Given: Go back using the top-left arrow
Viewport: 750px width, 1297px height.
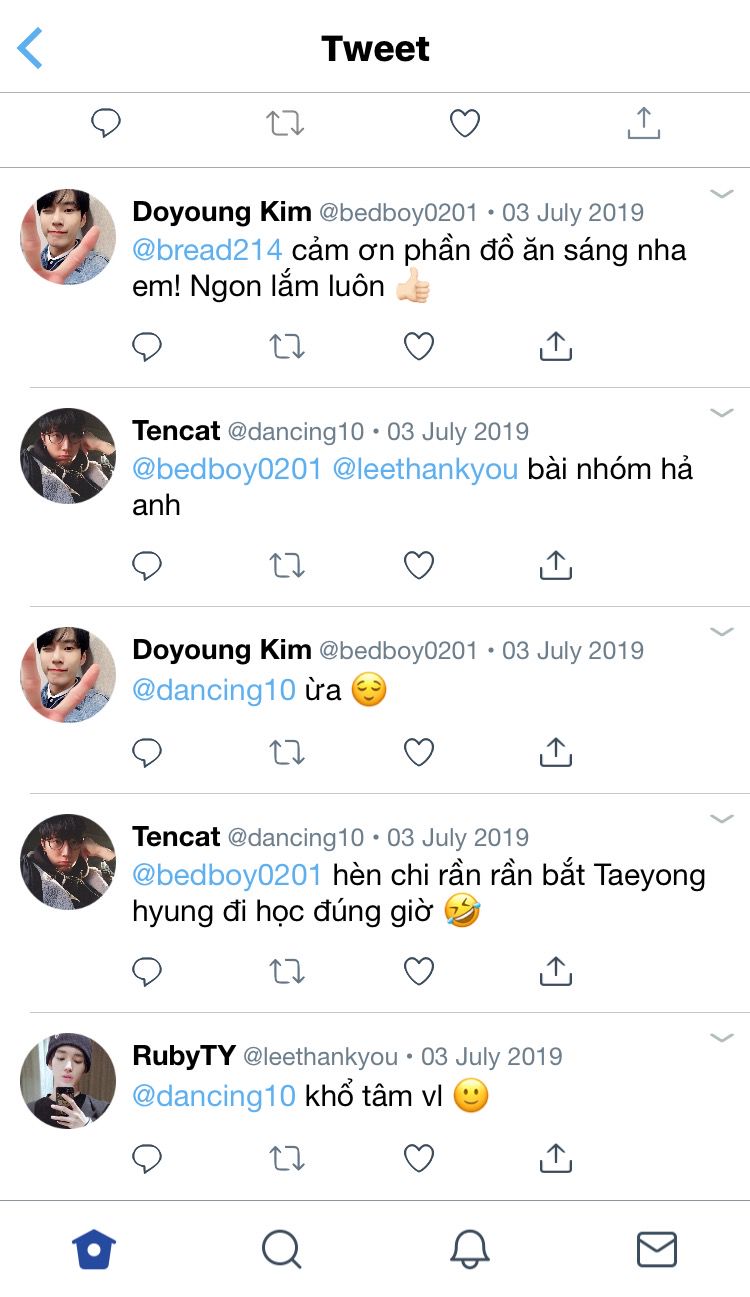Looking at the screenshot, I should coord(31,48).
